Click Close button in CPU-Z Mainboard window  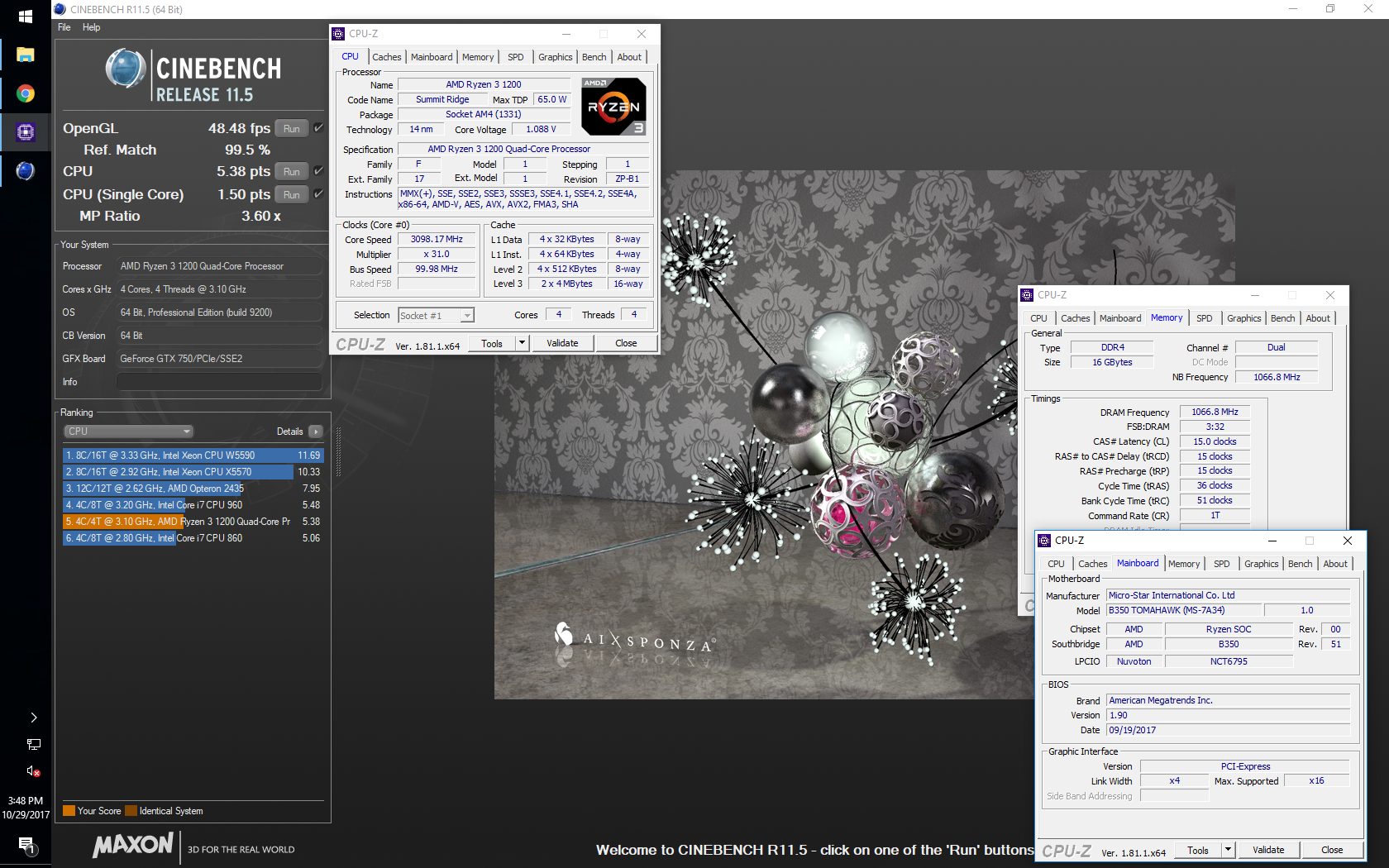pos(1332,851)
